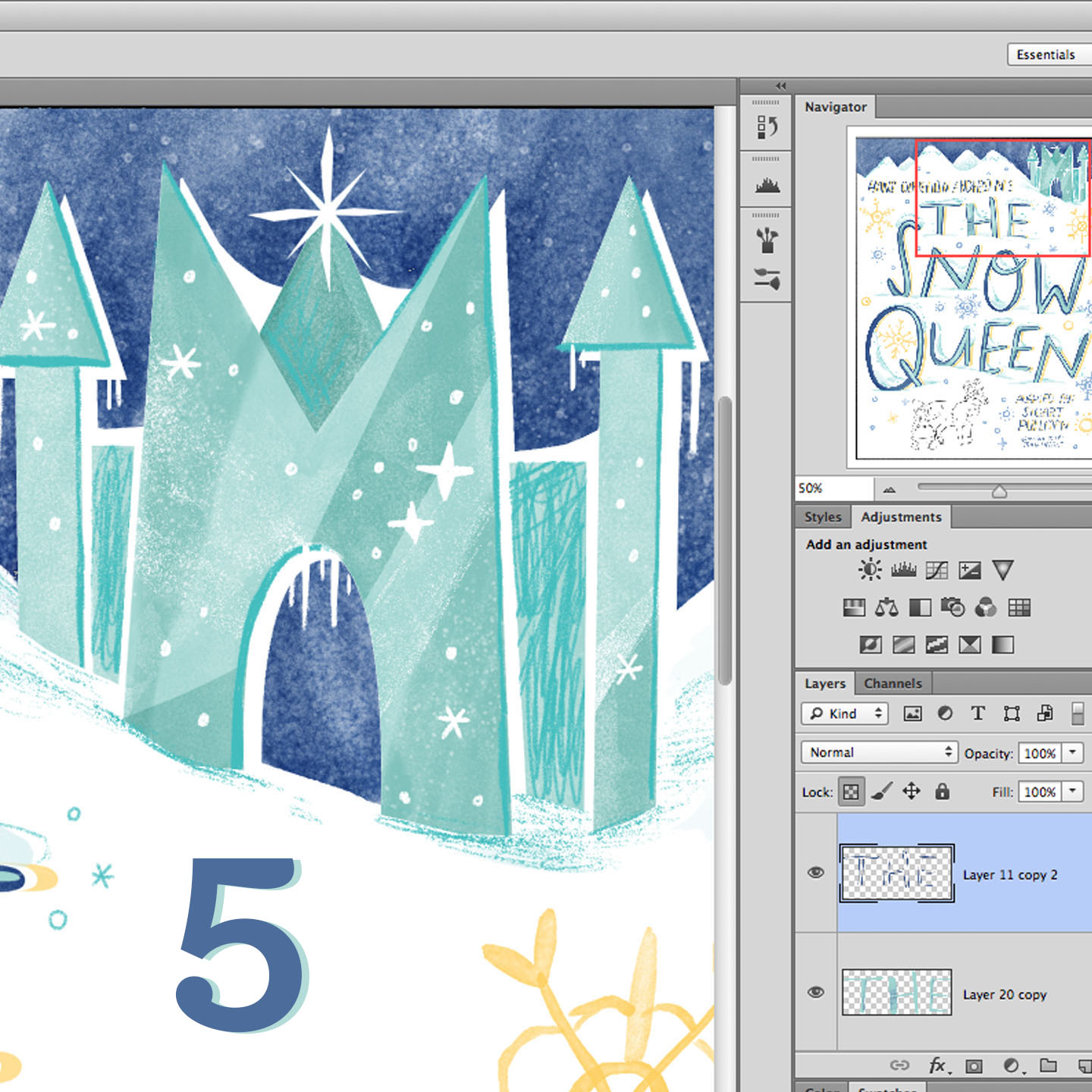This screenshot has width=1092, height=1092.
Task: Add a Color Balance adjustment
Action: (x=886, y=607)
